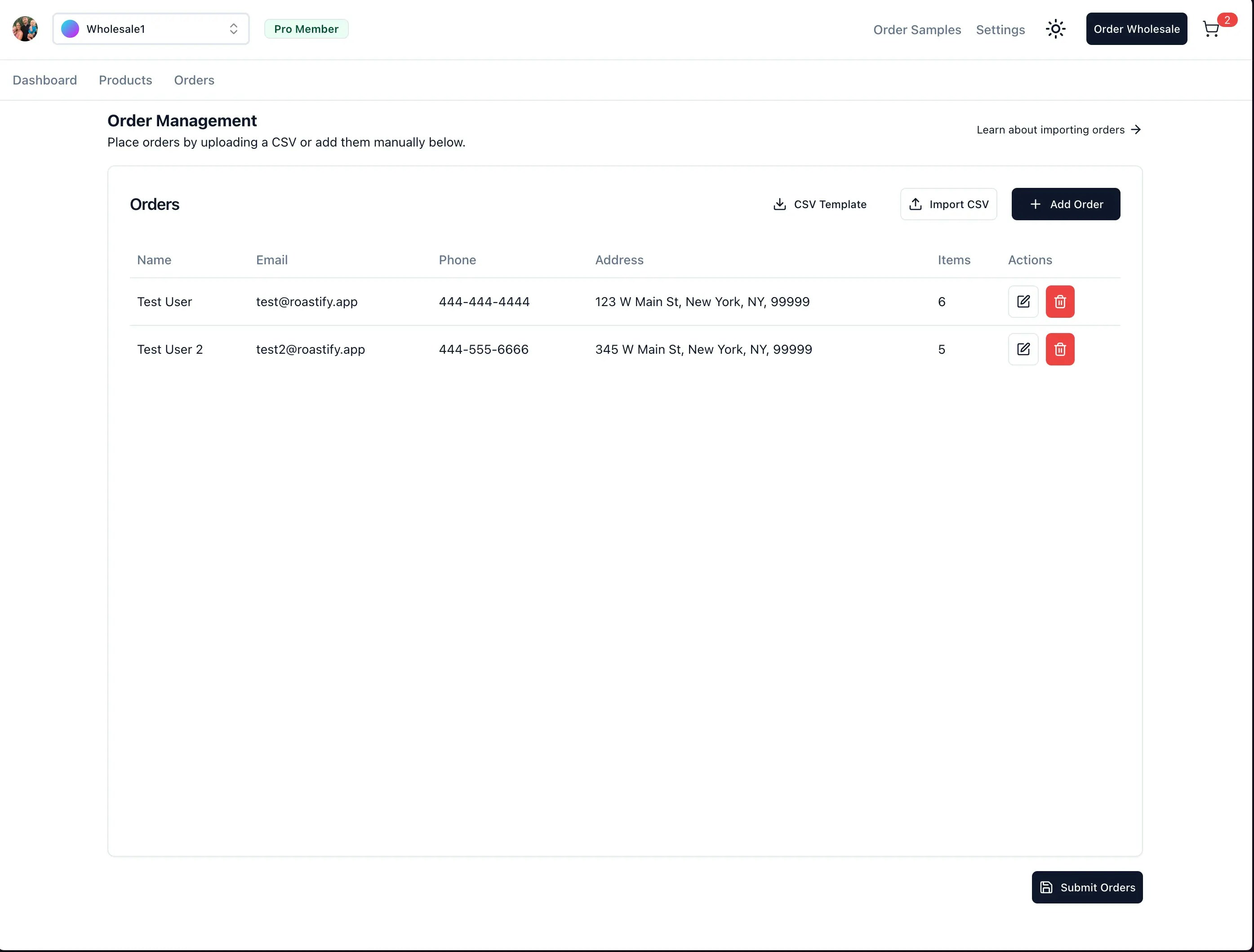The image size is (1254, 952).
Task: Download the CSV Template
Action: (x=819, y=204)
